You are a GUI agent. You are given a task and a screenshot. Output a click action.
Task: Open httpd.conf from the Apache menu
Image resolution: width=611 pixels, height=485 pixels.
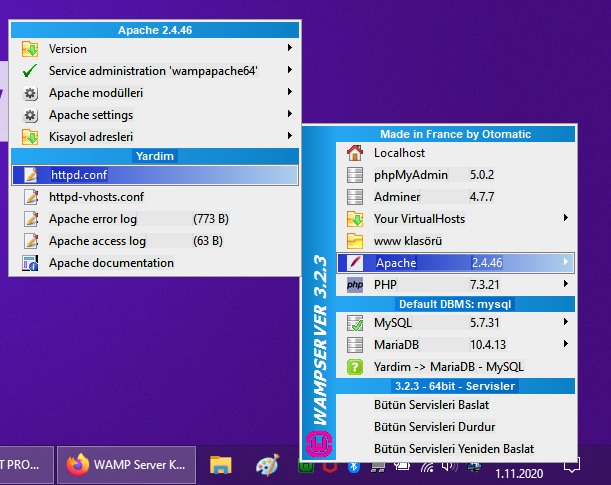155,175
